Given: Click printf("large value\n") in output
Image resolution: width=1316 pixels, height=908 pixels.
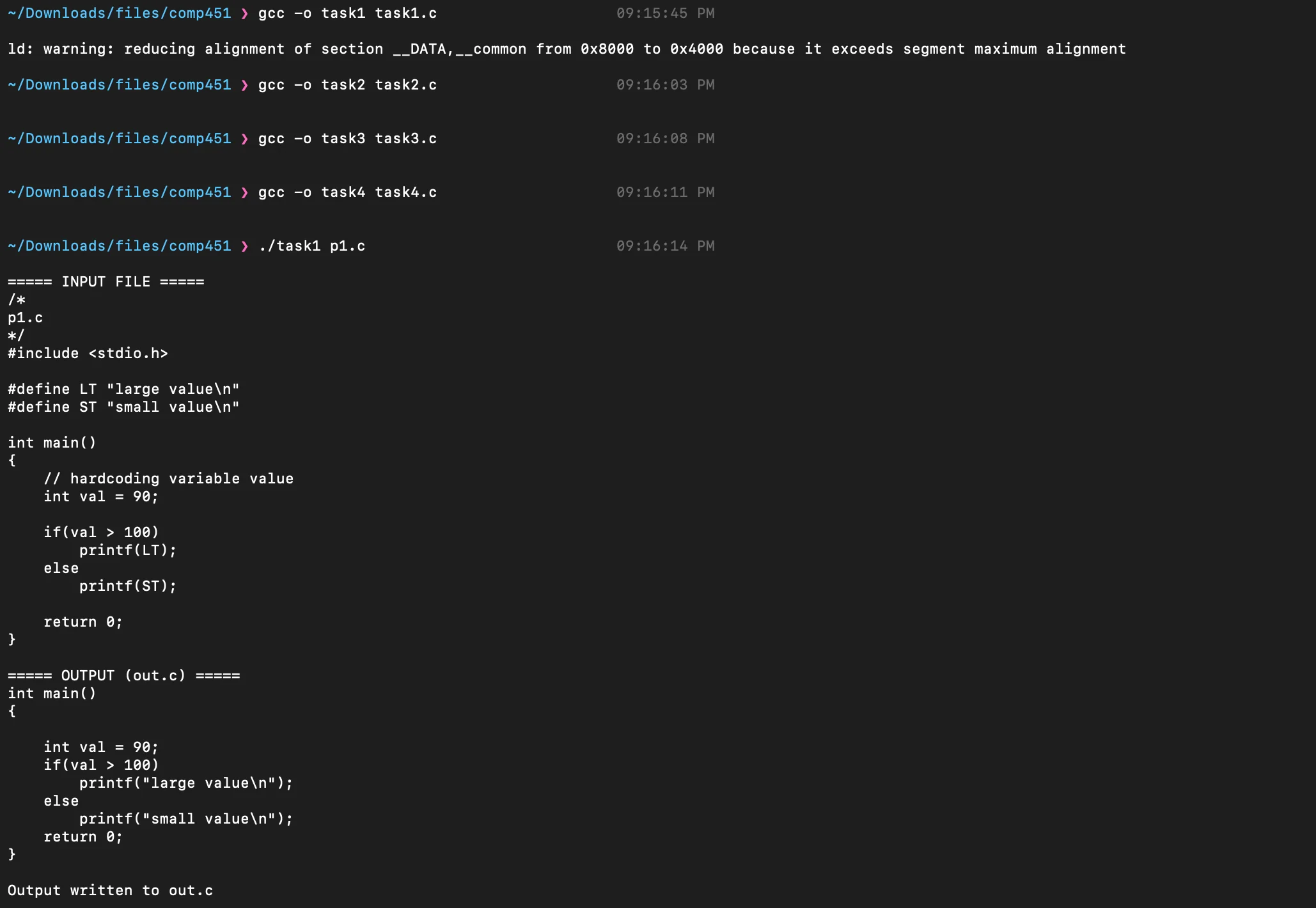Looking at the screenshot, I should click(x=185, y=783).
